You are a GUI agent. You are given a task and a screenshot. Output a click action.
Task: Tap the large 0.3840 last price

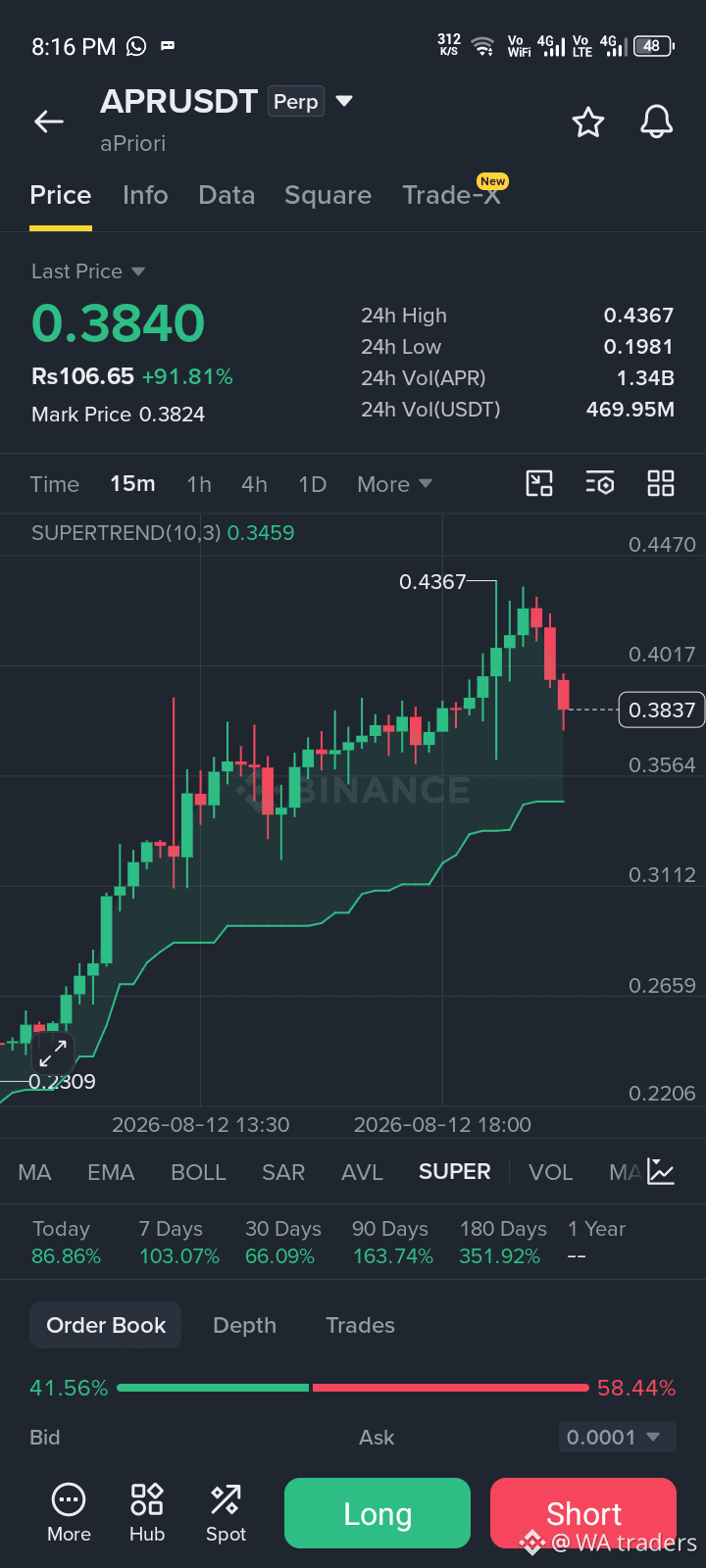click(x=119, y=323)
